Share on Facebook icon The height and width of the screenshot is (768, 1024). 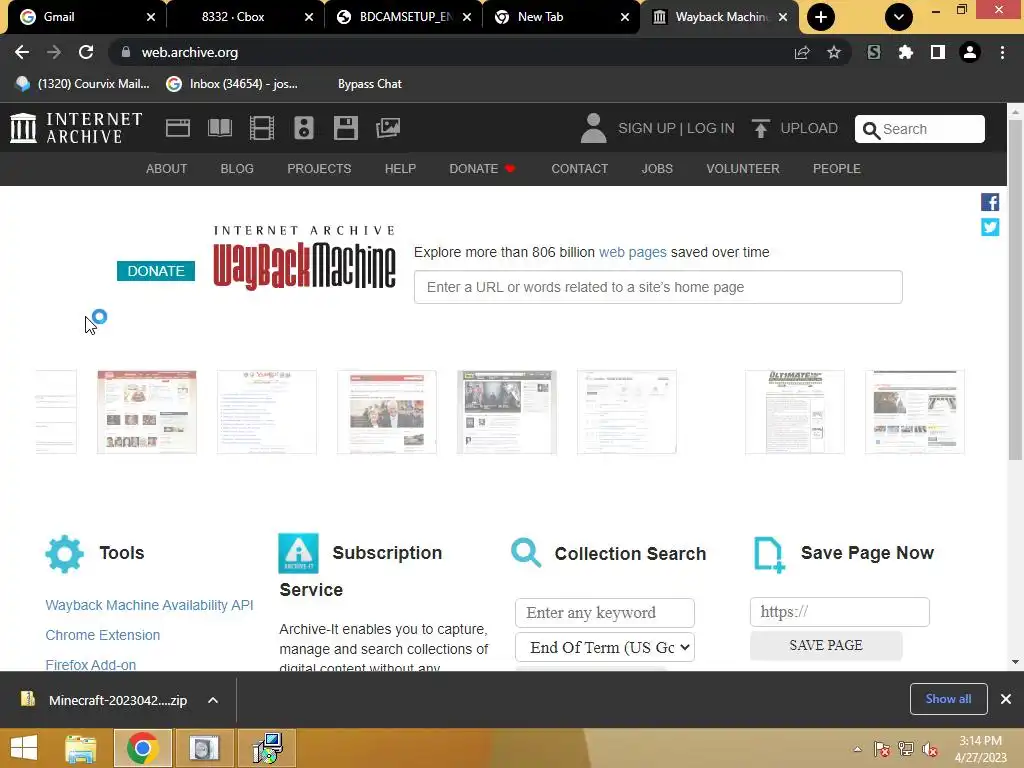tap(990, 202)
